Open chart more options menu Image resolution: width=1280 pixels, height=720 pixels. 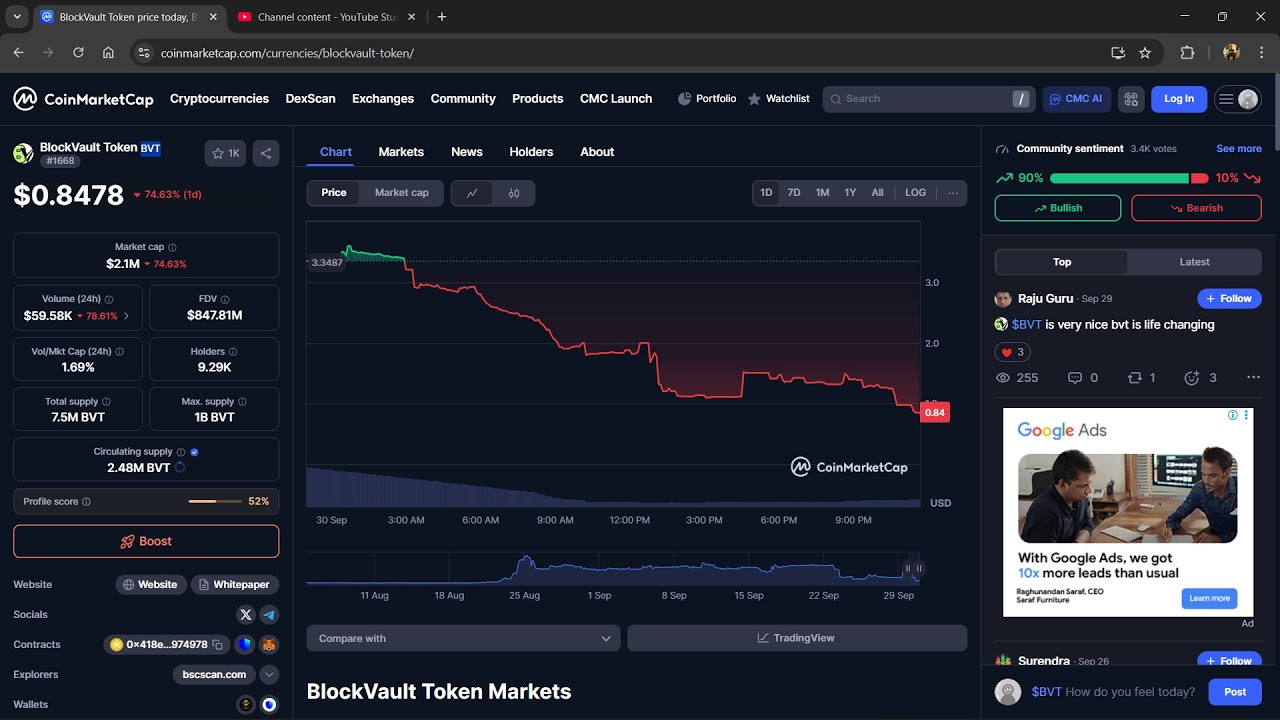click(x=953, y=193)
